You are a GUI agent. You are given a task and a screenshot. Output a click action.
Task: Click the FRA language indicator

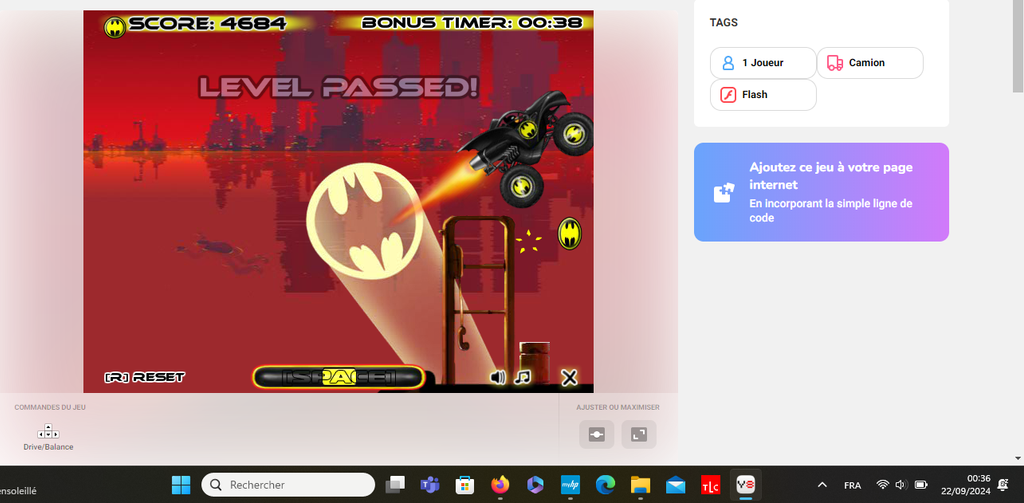tap(852, 485)
